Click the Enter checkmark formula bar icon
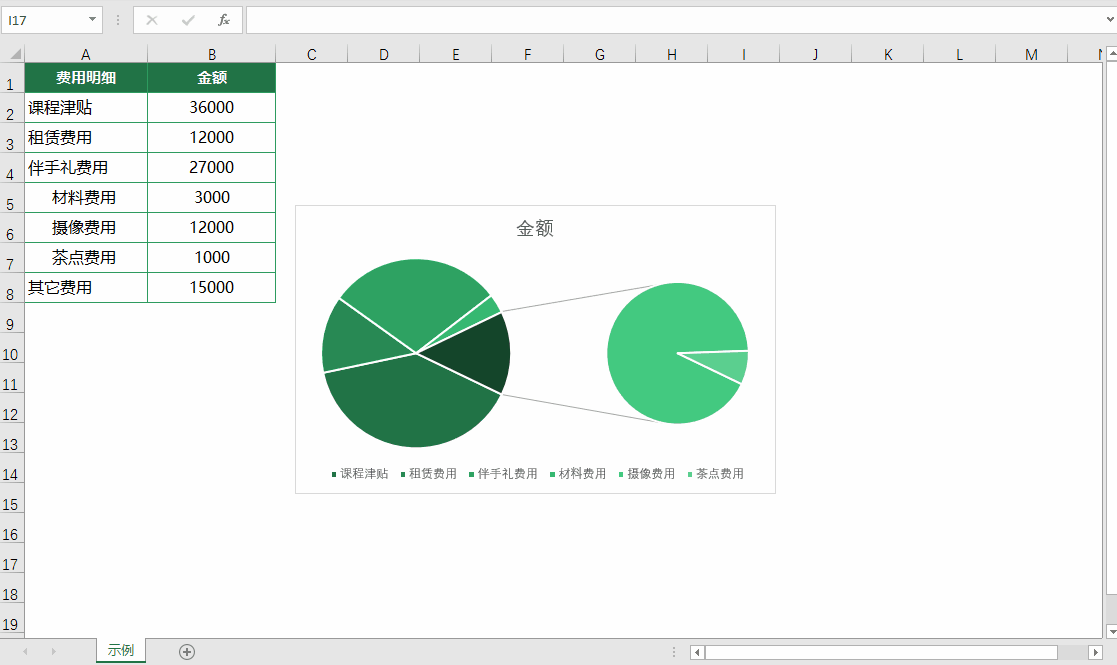1117x665 pixels. point(188,20)
